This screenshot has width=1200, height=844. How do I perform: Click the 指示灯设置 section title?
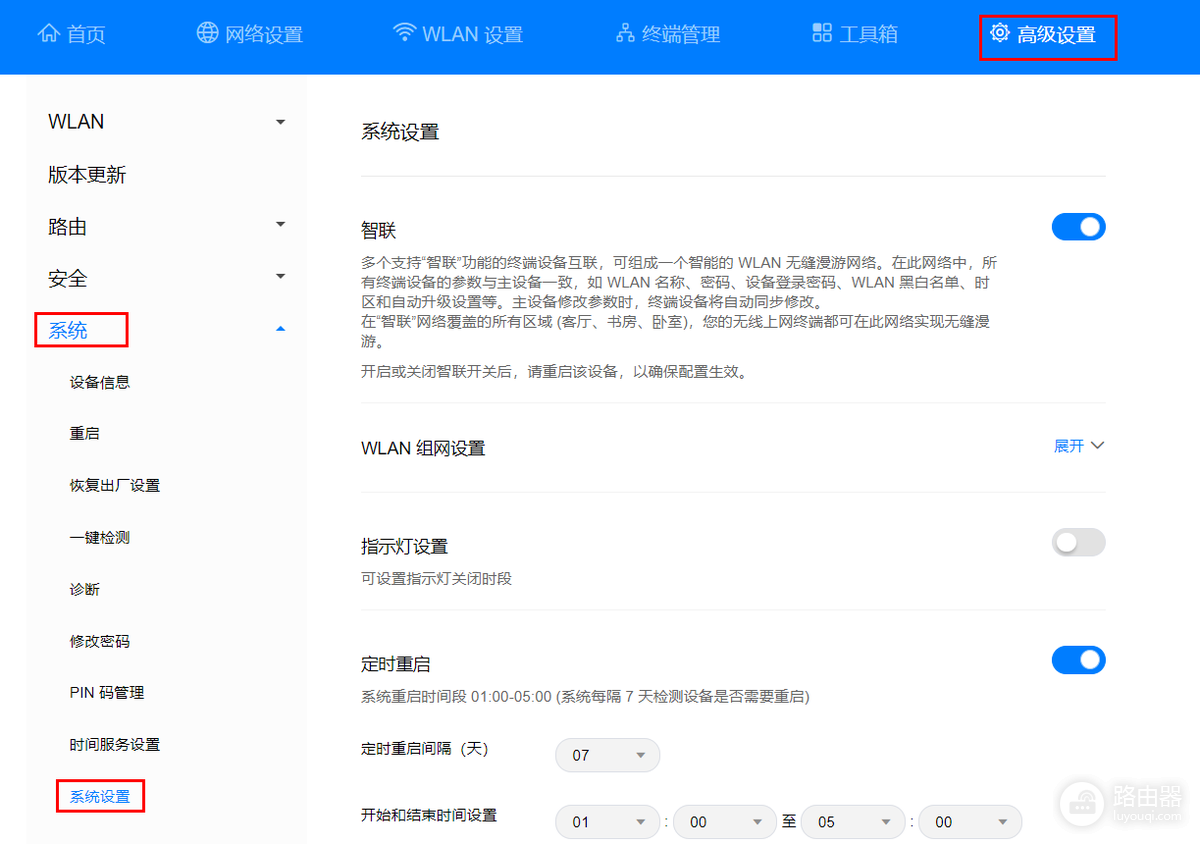pos(404,547)
